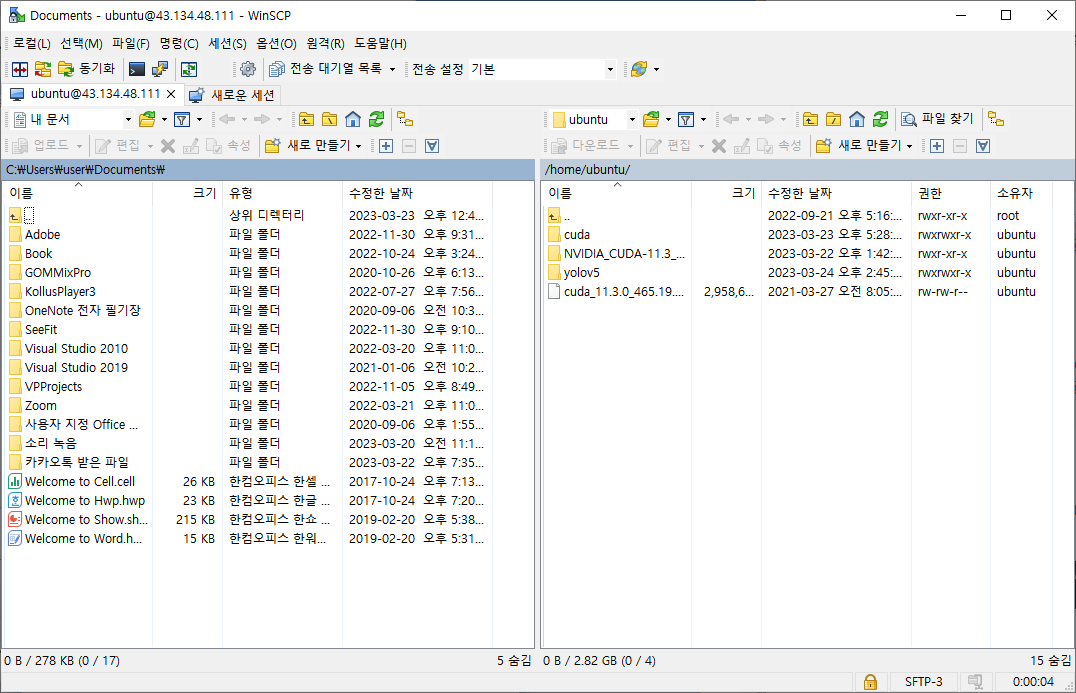The image size is (1076, 693).
Task: Click local select-all filter icon
Action: click(x=432, y=145)
